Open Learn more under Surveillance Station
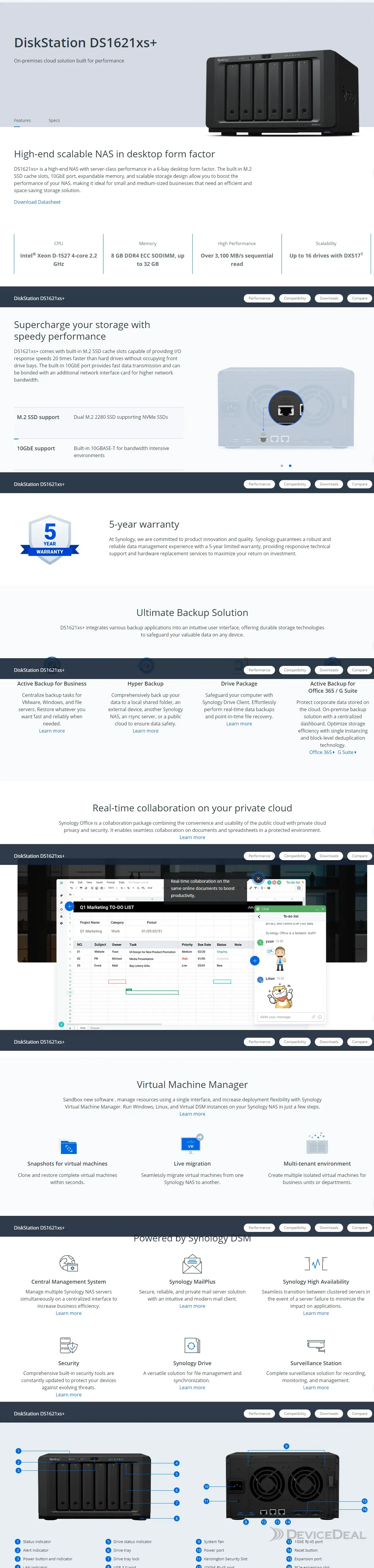Image resolution: width=374 pixels, height=1568 pixels. click(x=316, y=1388)
